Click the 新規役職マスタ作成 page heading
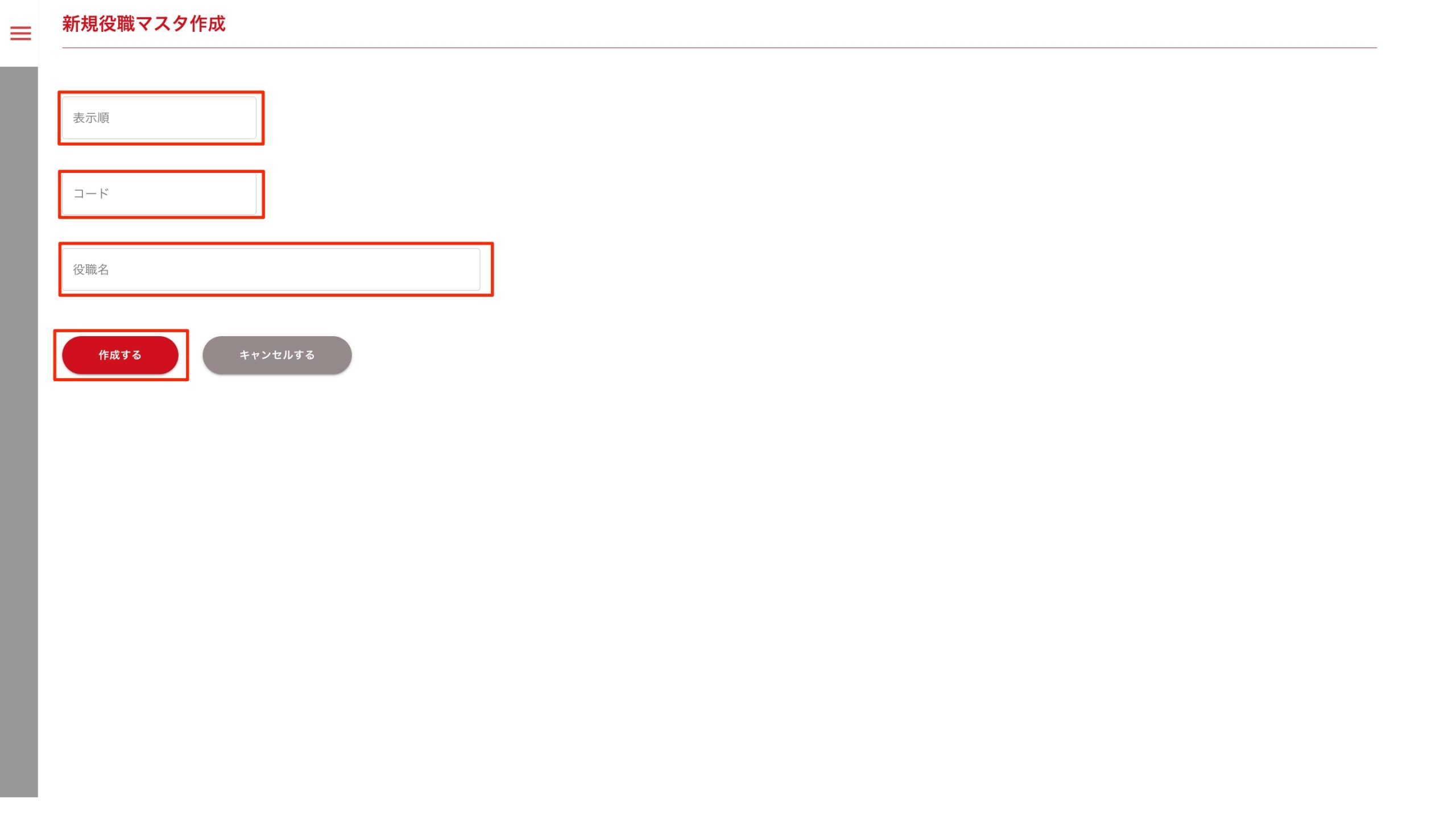Screen dimensions: 1456x818 [x=144, y=24]
